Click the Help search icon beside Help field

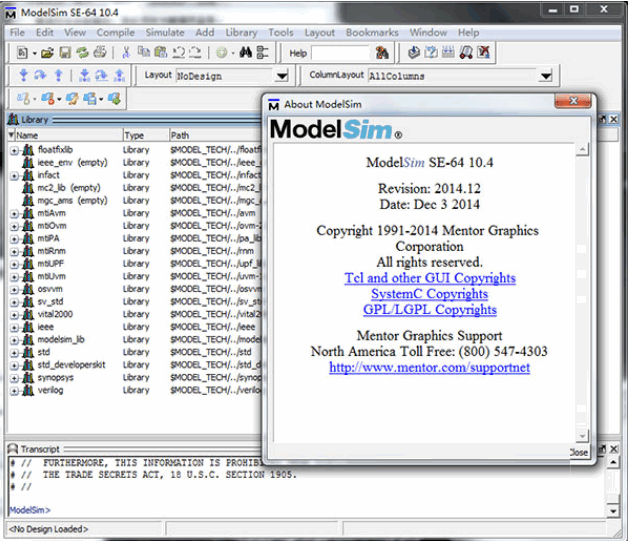point(382,53)
